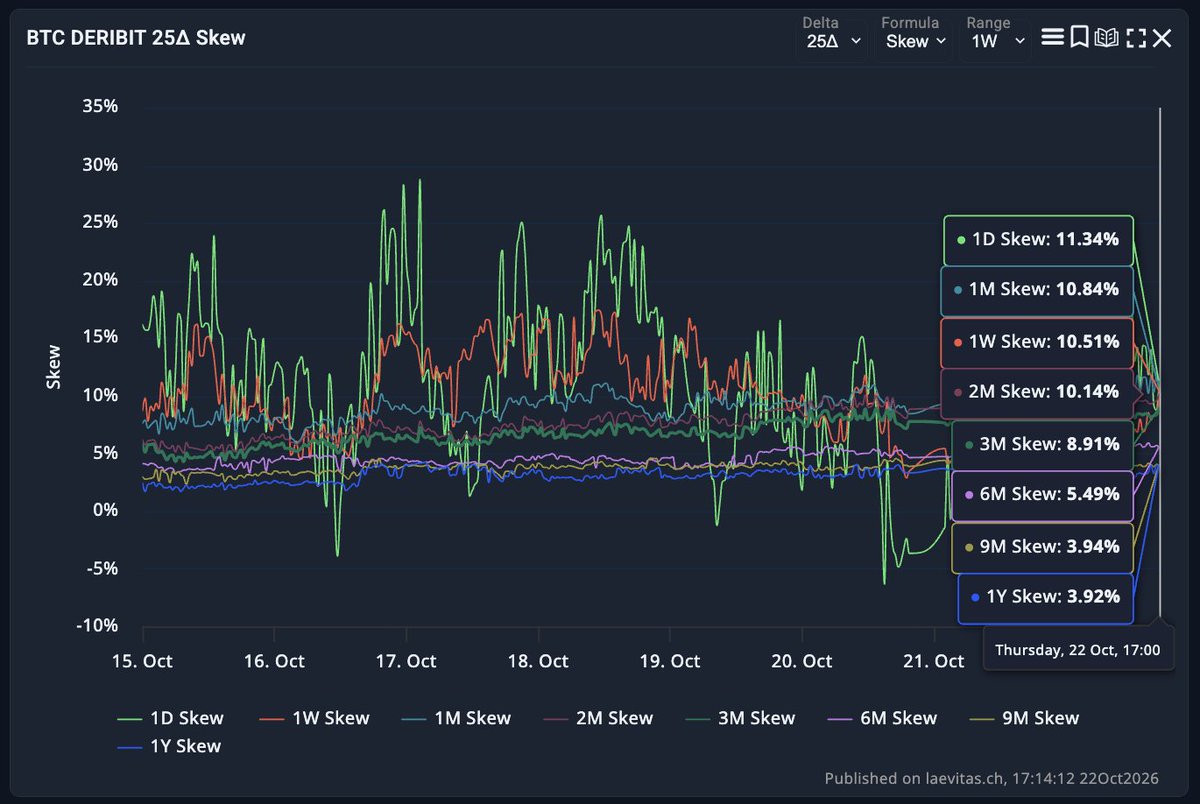Toggle 1M Skew series in legend
Image resolution: width=1200 pixels, height=804 pixels.
[458, 718]
